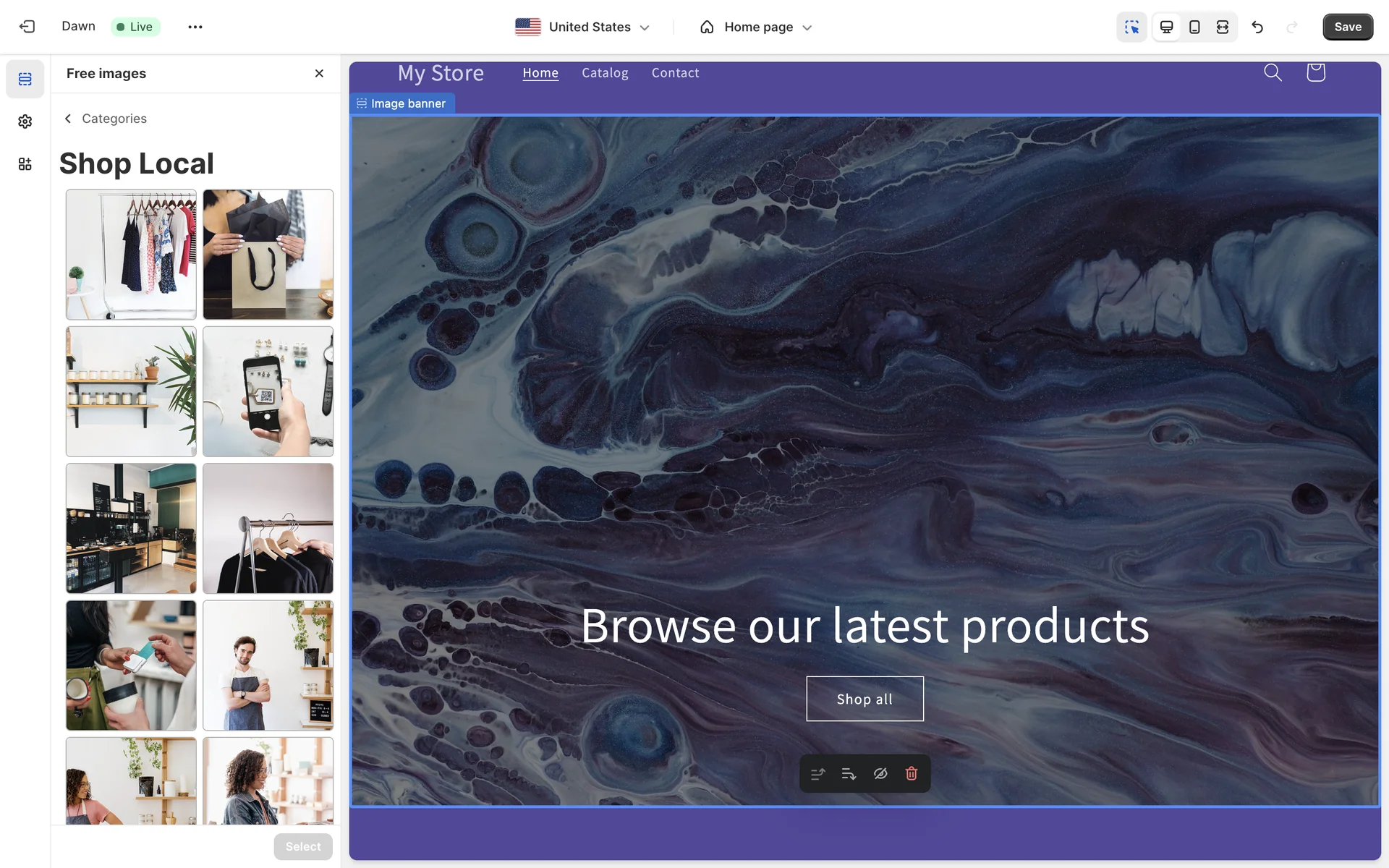Open the three-dot theme actions menu
The width and height of the screenshot is (1389, 868).
click(195, 27)
